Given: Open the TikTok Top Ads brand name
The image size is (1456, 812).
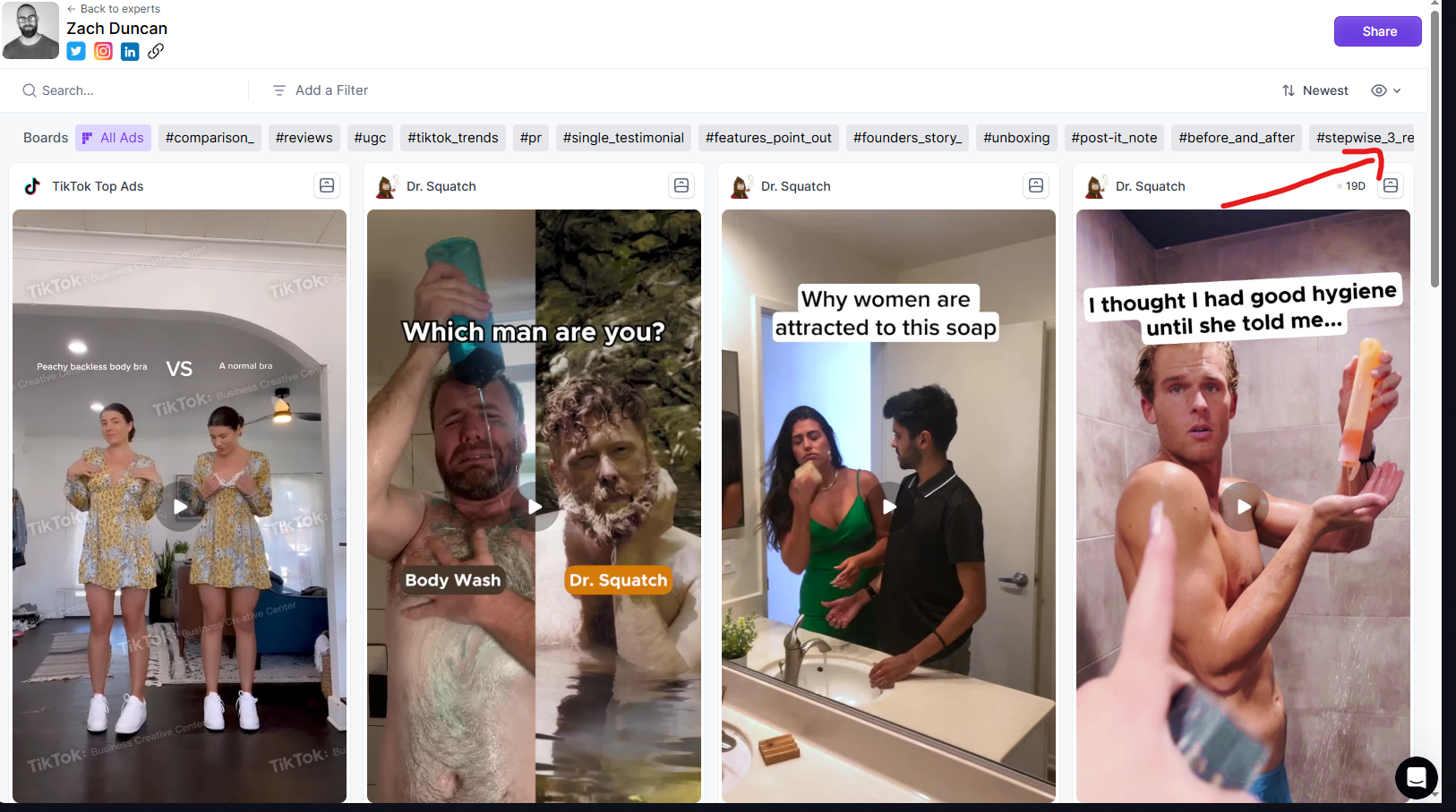Looking at the screenshot, I should [98, 186].
